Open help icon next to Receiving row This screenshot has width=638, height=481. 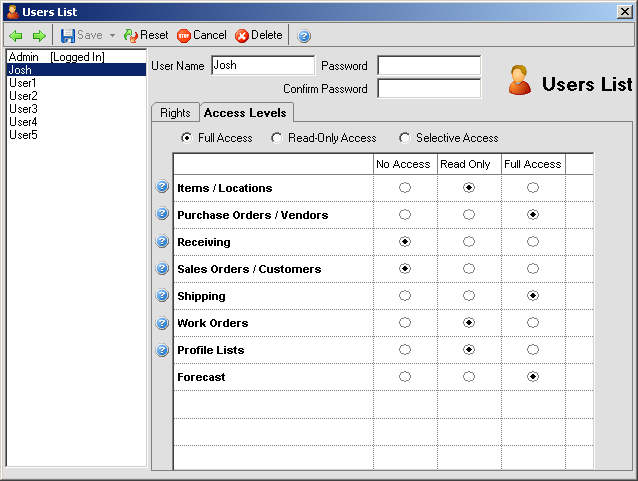(162, 242)
